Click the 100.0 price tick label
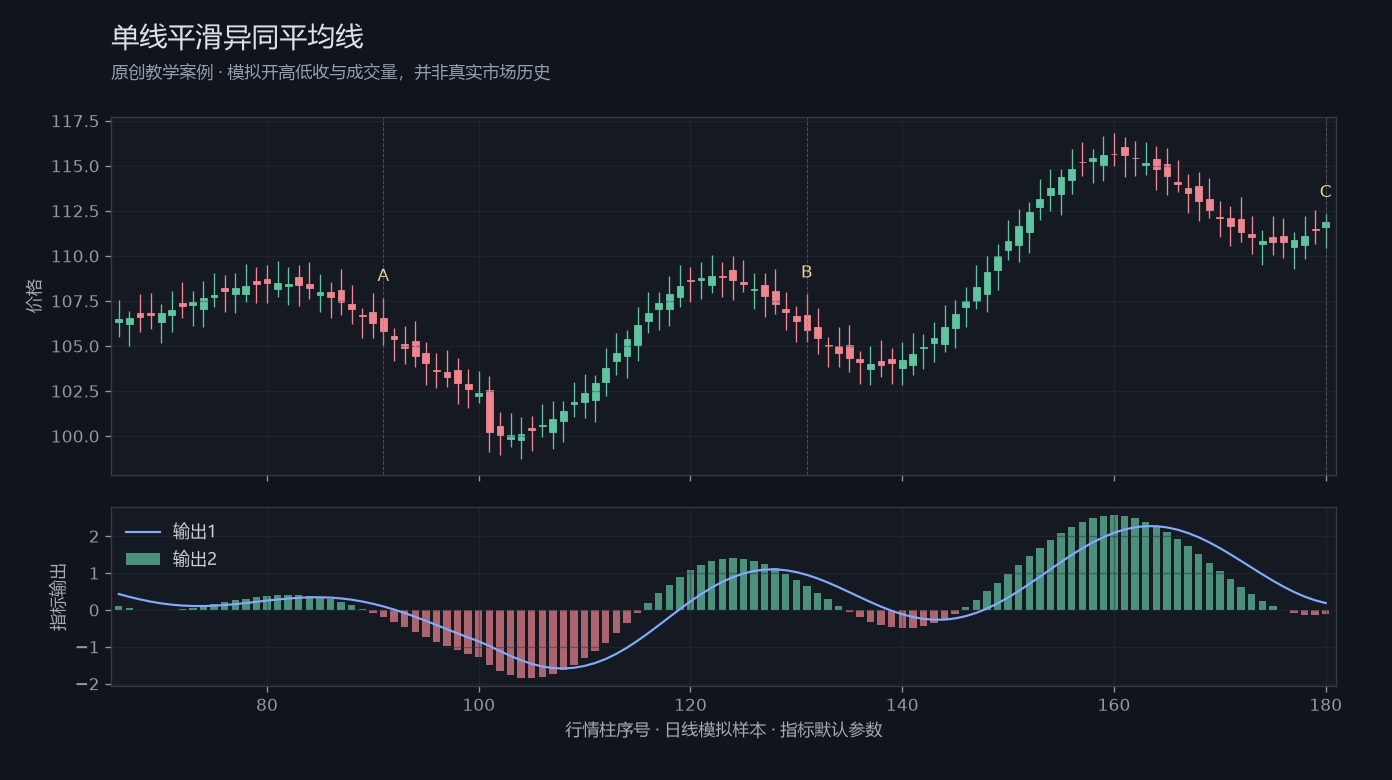The image size is (1392, 780). 75,436
